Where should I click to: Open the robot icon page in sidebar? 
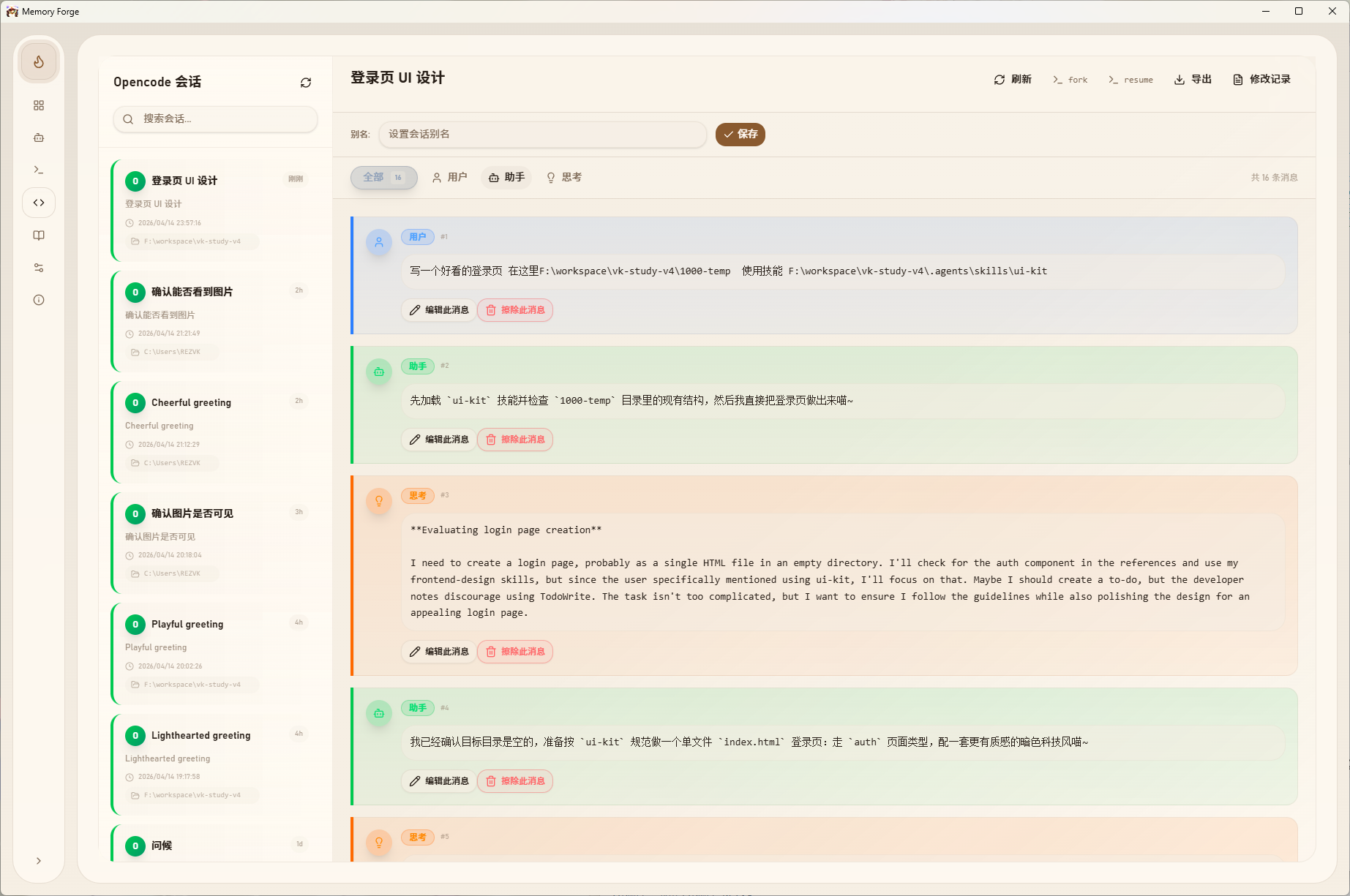click(x=39, y=138)
